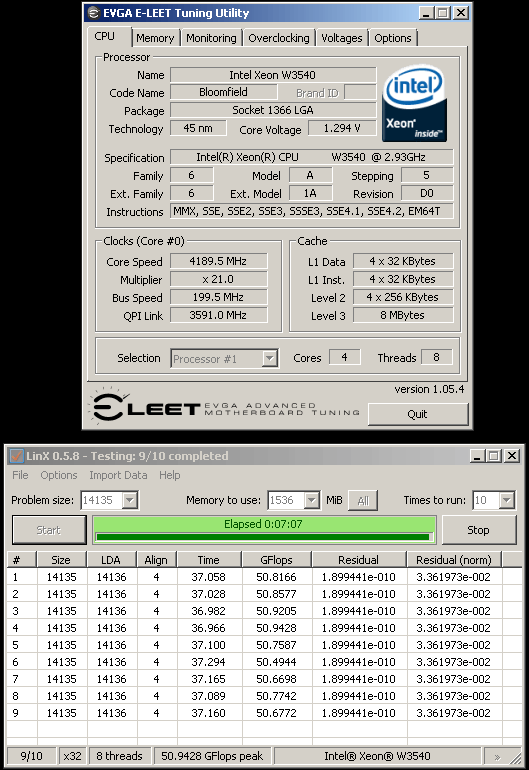Click the Start button in LinX

click(x=49, y=530)
